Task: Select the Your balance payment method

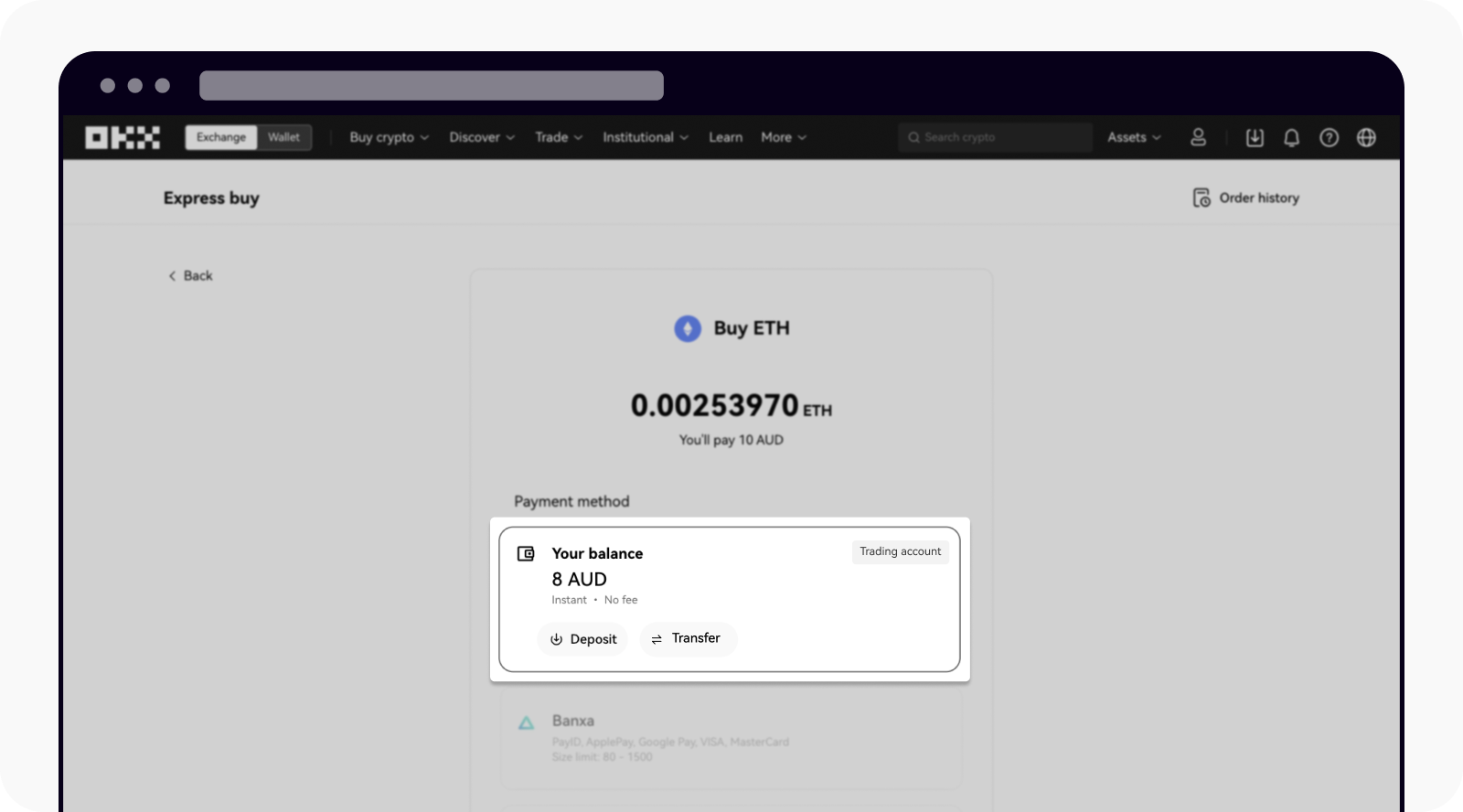Action: [x=730, y=599]
